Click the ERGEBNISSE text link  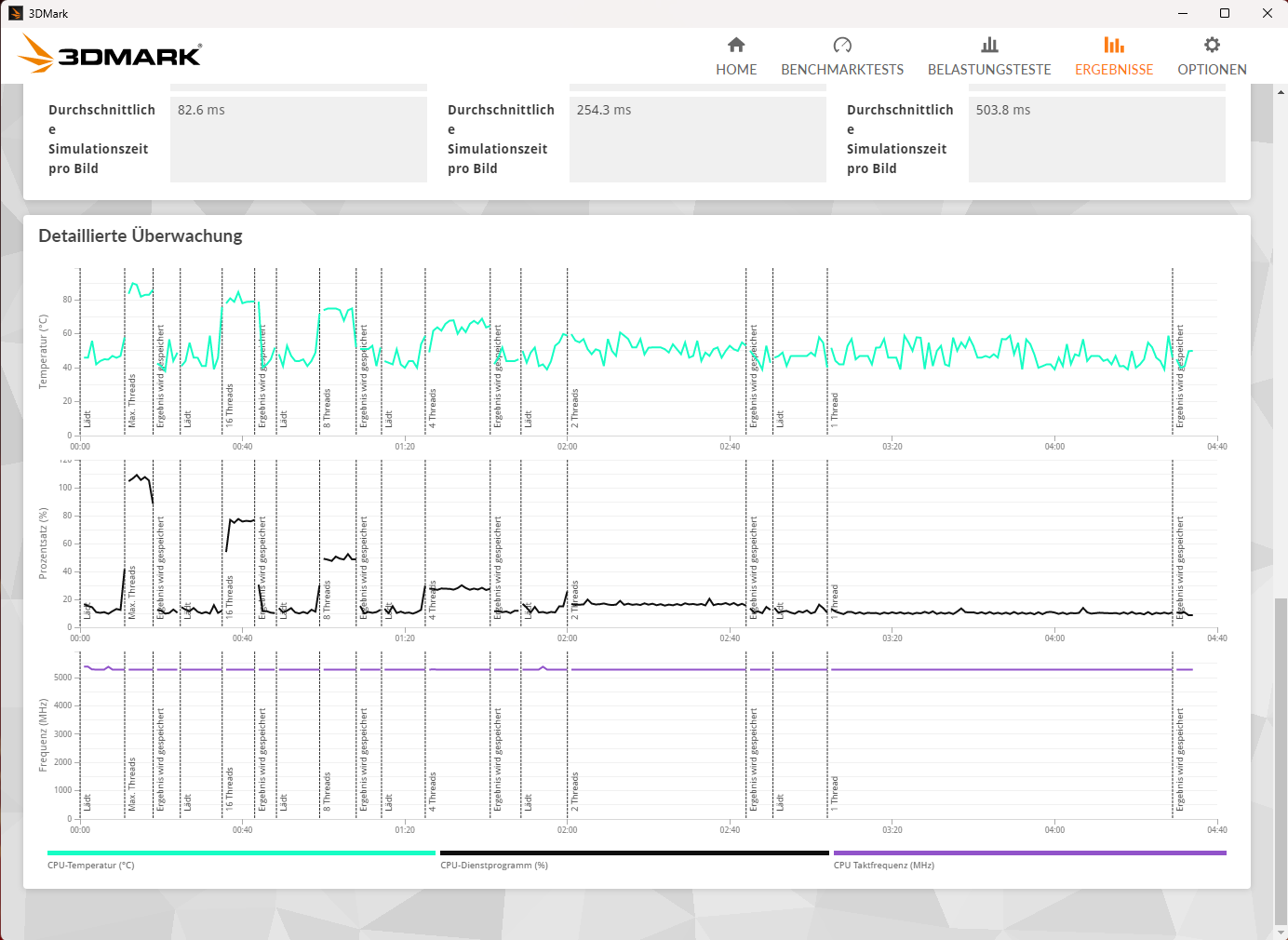click(x=1113, y=69)
